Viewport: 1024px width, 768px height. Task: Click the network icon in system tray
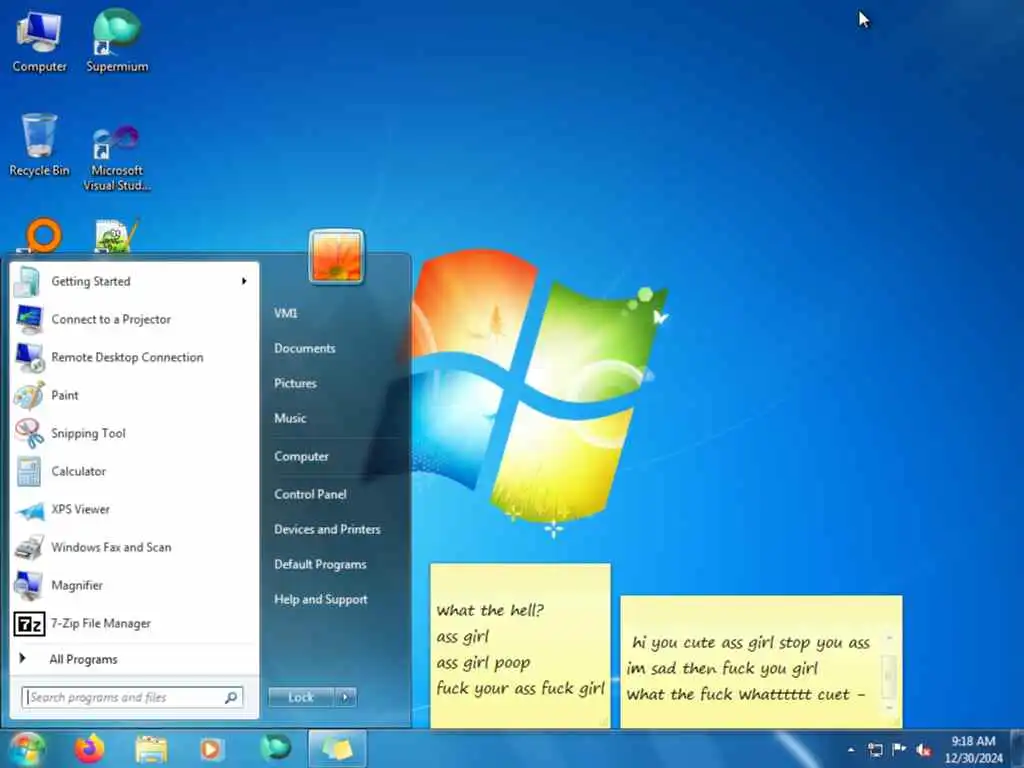[875, 750]
